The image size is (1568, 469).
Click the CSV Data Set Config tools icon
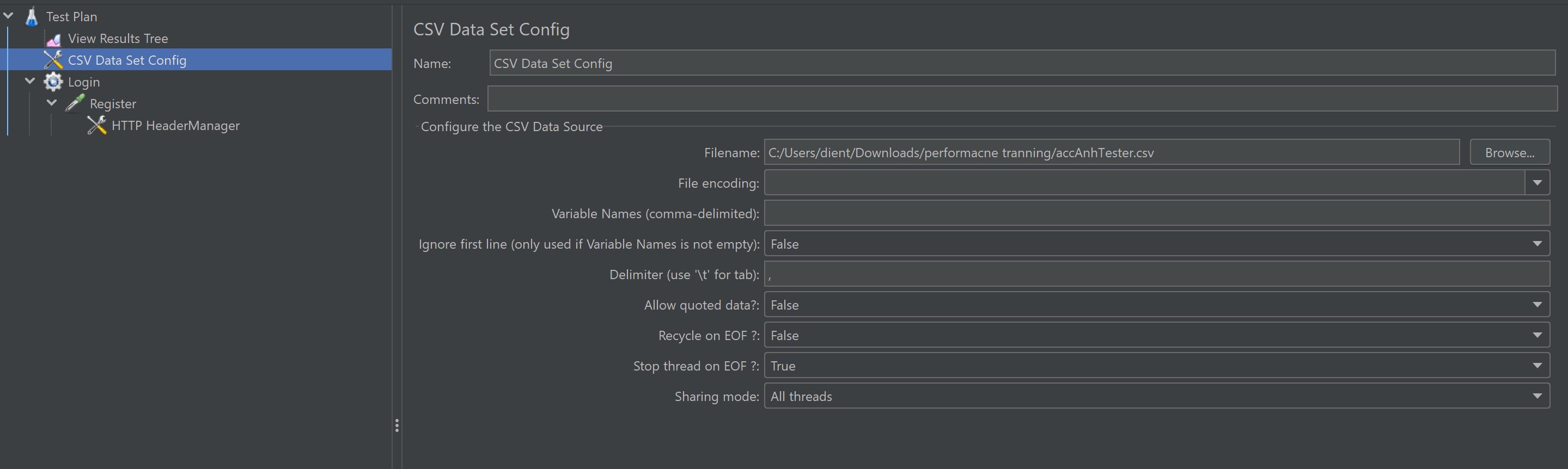(53, 60)
